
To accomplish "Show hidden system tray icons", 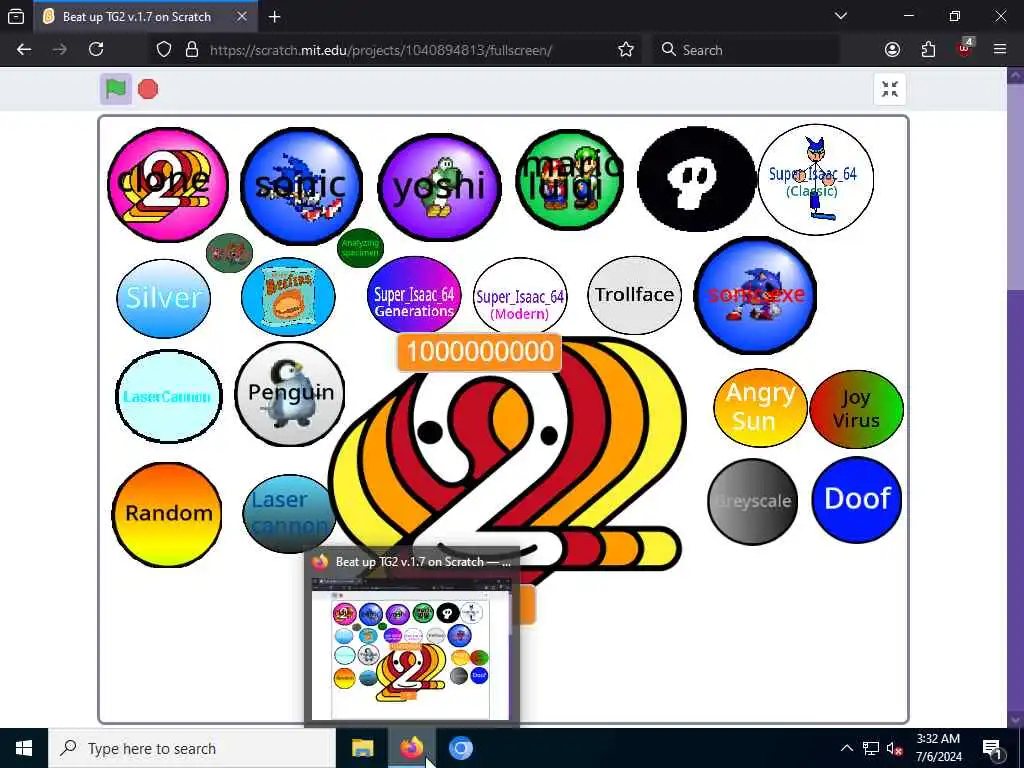I will 846,748.
